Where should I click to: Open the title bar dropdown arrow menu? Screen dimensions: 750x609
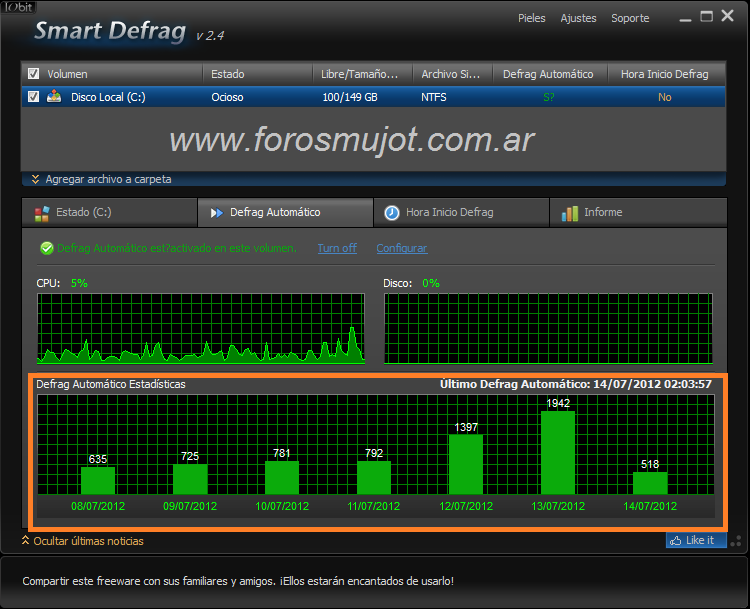685,18
